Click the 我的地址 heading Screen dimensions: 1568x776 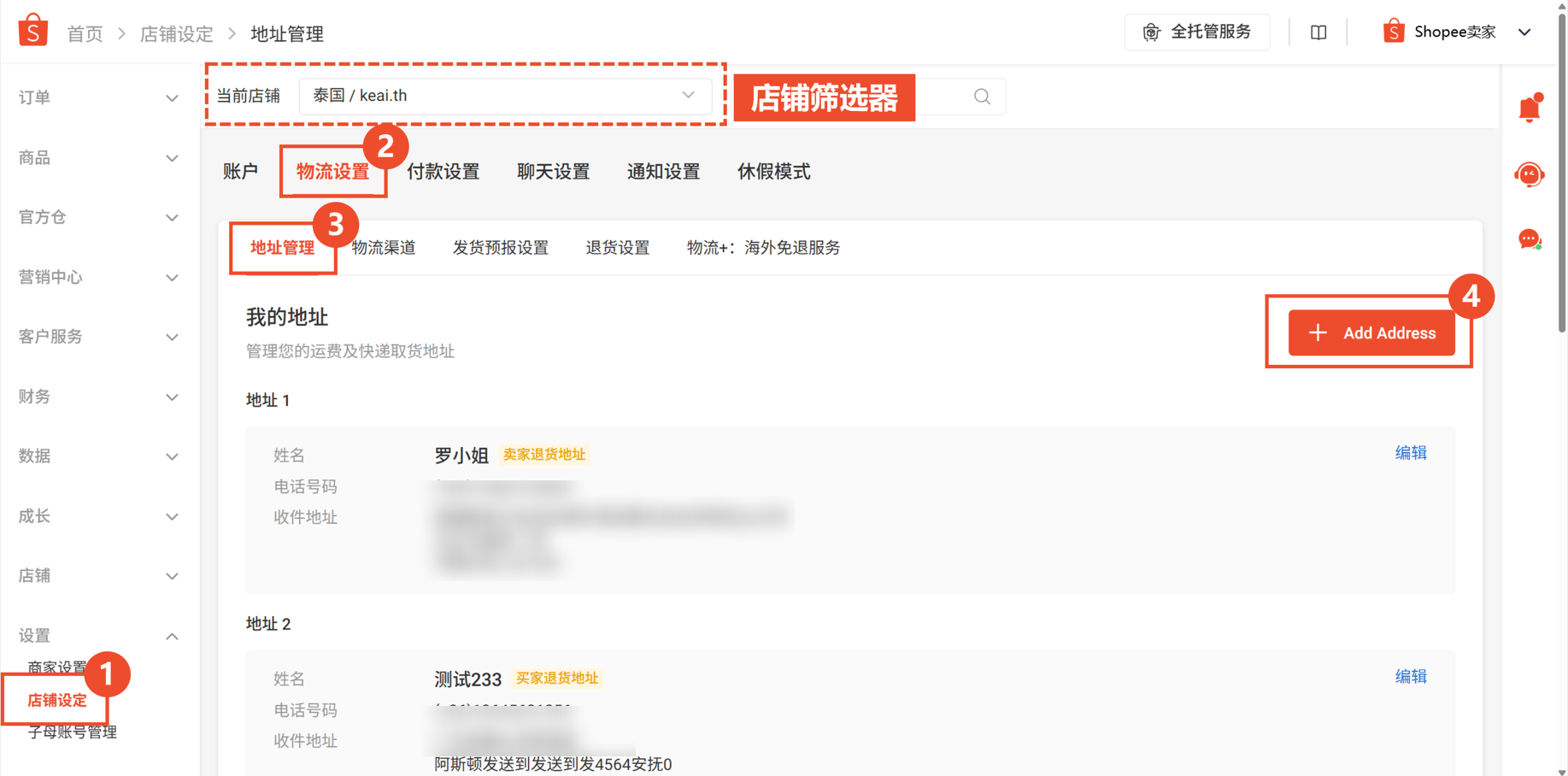tap(287, 317)
